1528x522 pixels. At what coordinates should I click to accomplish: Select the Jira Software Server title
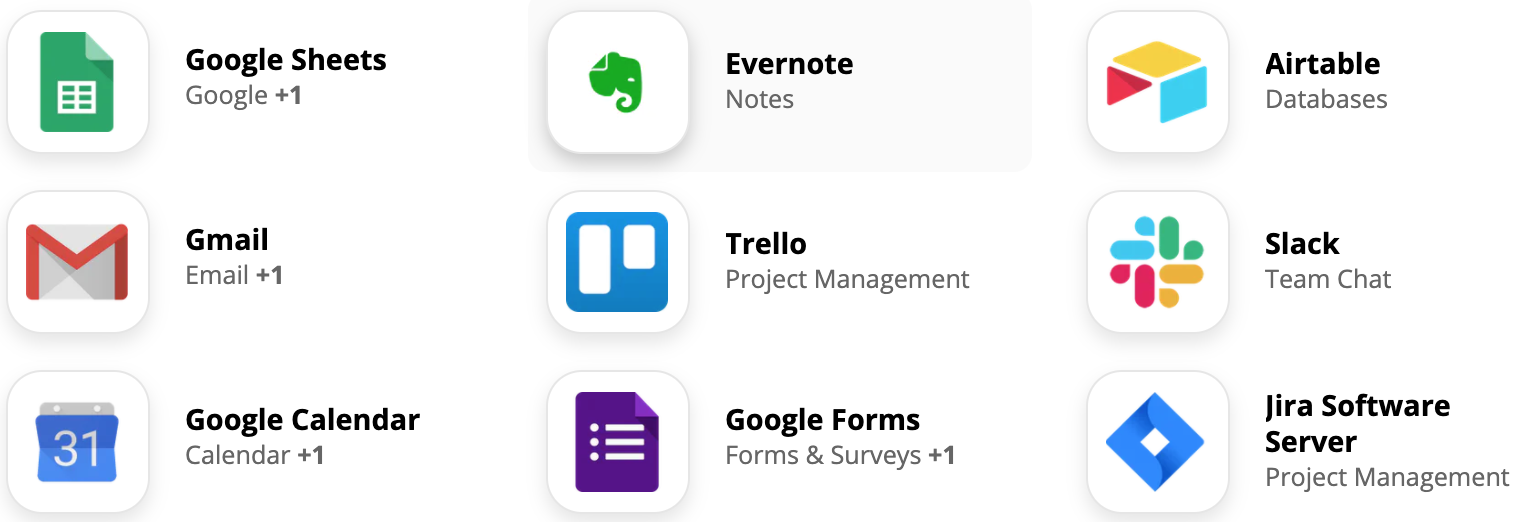1357,424
